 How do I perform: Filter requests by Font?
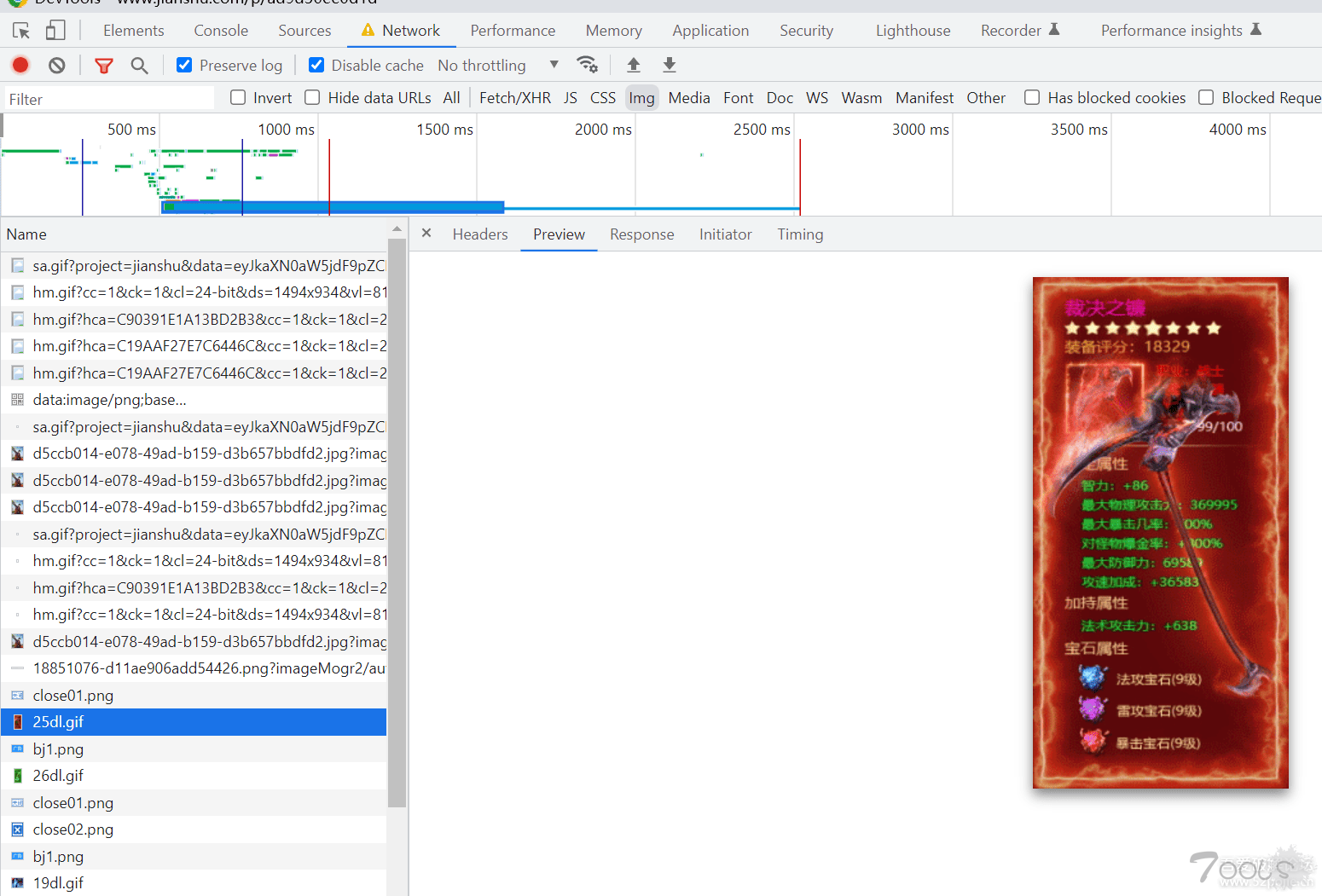[x=739, y=98]
